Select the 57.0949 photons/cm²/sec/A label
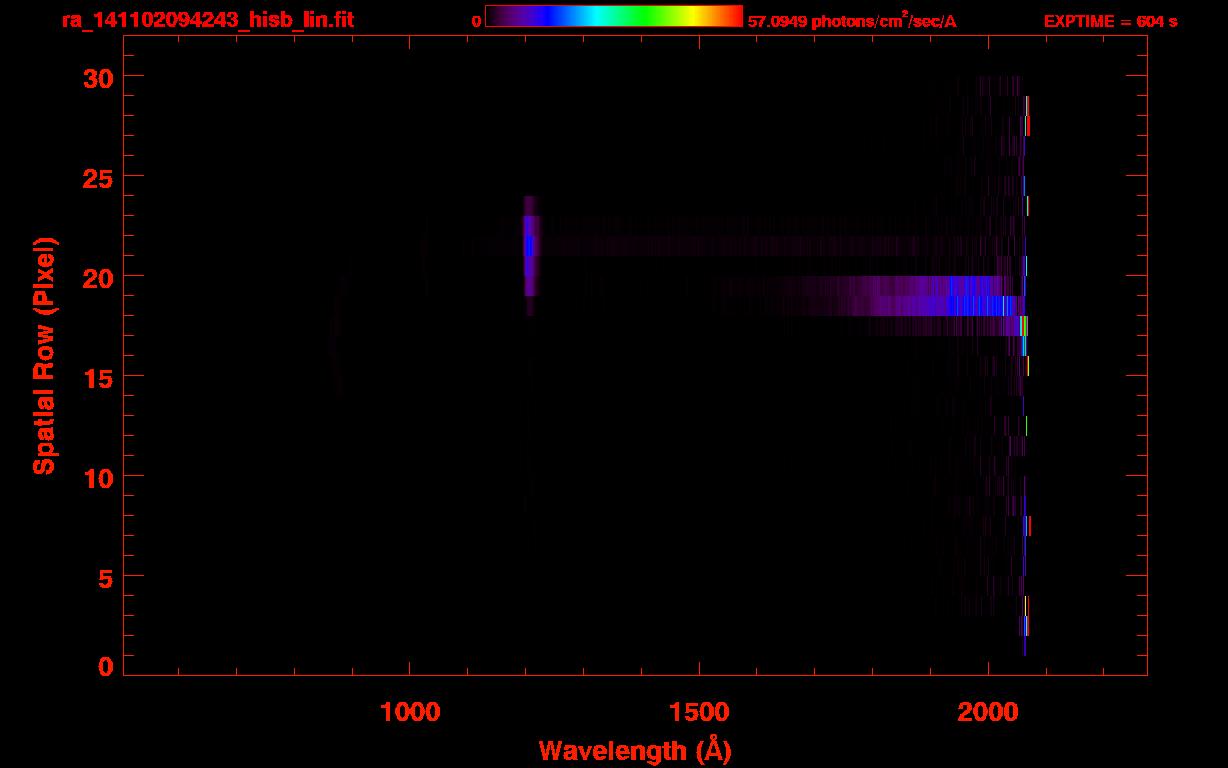 pyautogui.click(x=852, y=21)
